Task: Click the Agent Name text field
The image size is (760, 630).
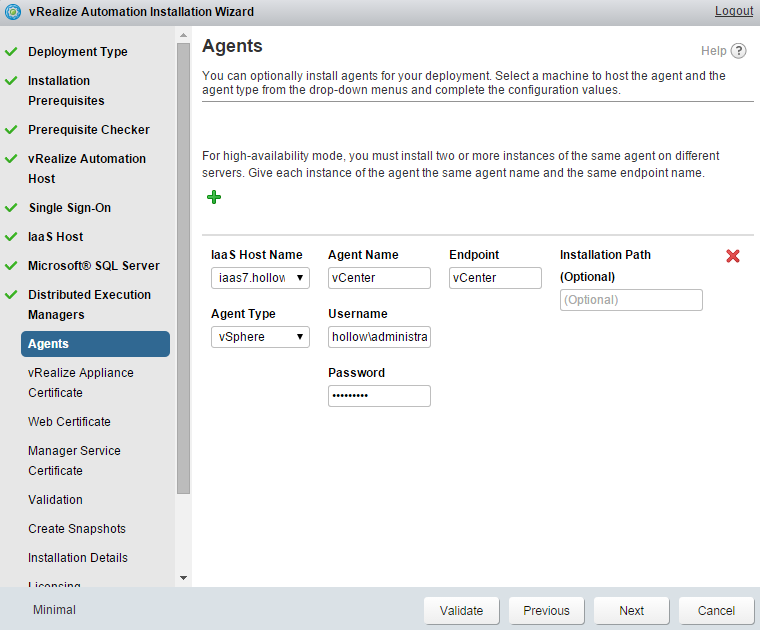Action: click(x=379, y=278)
